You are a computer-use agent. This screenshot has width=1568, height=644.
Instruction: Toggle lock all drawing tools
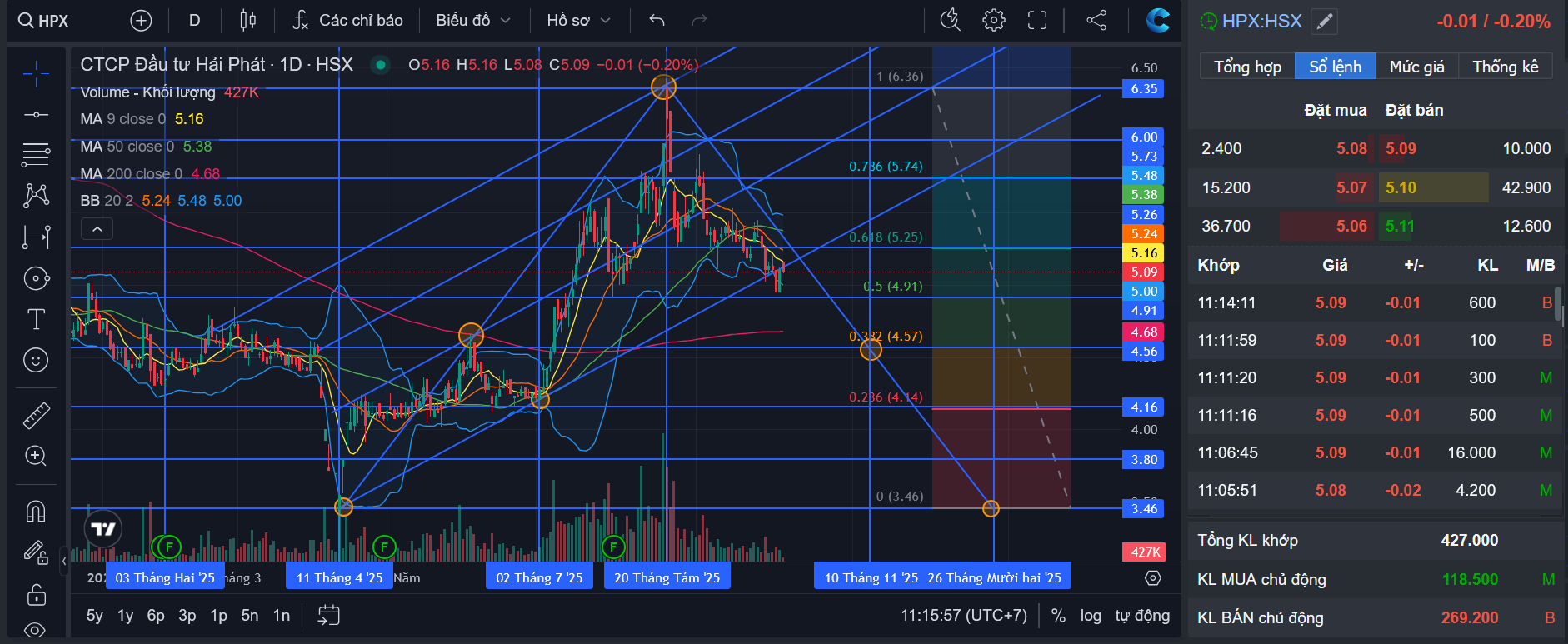click(36, 594)
